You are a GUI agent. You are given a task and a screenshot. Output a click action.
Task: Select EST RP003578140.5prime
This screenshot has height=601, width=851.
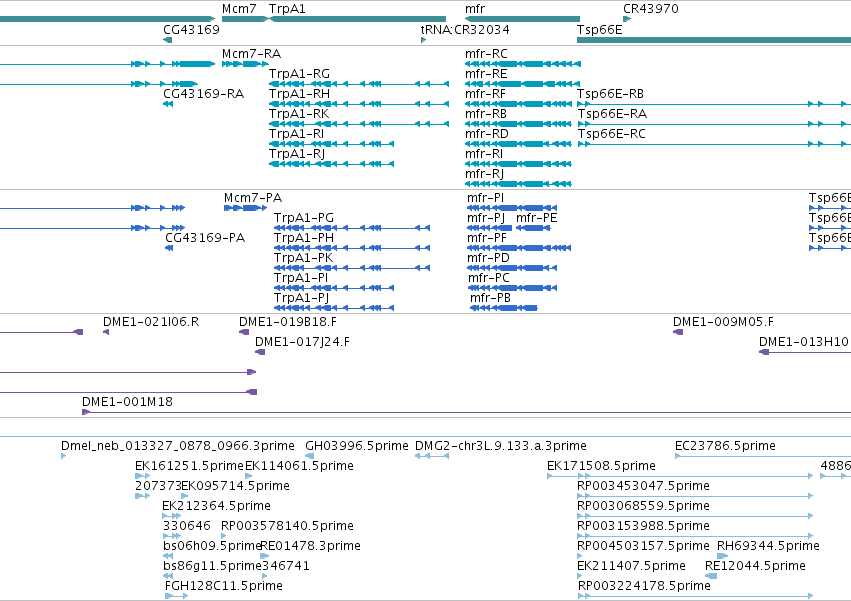224,536
